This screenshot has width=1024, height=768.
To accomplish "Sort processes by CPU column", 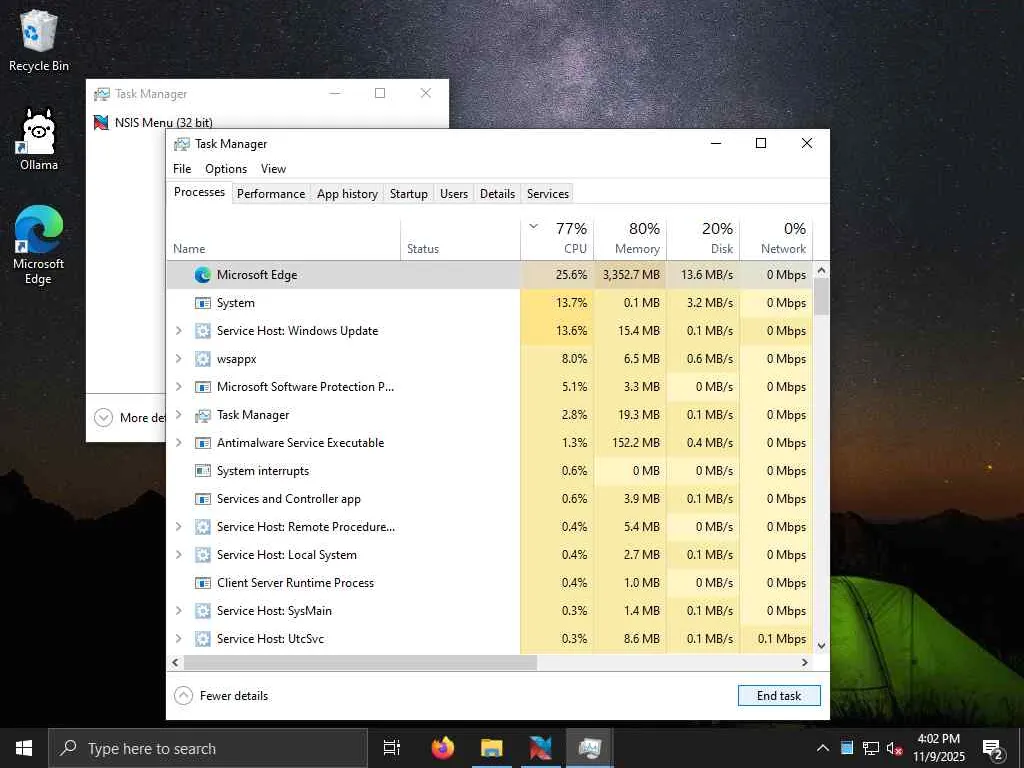I will [x=557, y=238].
